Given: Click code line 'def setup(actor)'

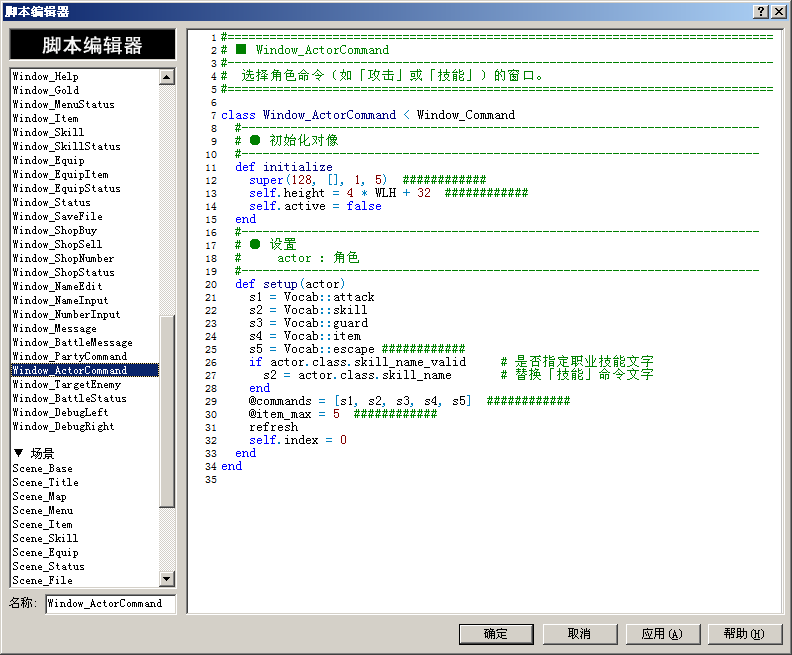Looking at the screenshot, I should (290, 284).
